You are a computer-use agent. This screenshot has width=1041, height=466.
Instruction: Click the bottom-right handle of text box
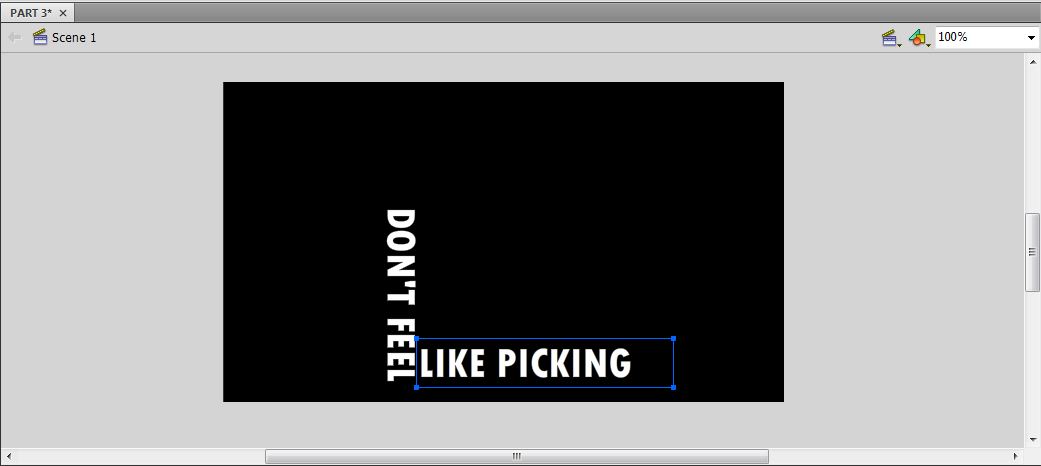click(x=673, y=387)
